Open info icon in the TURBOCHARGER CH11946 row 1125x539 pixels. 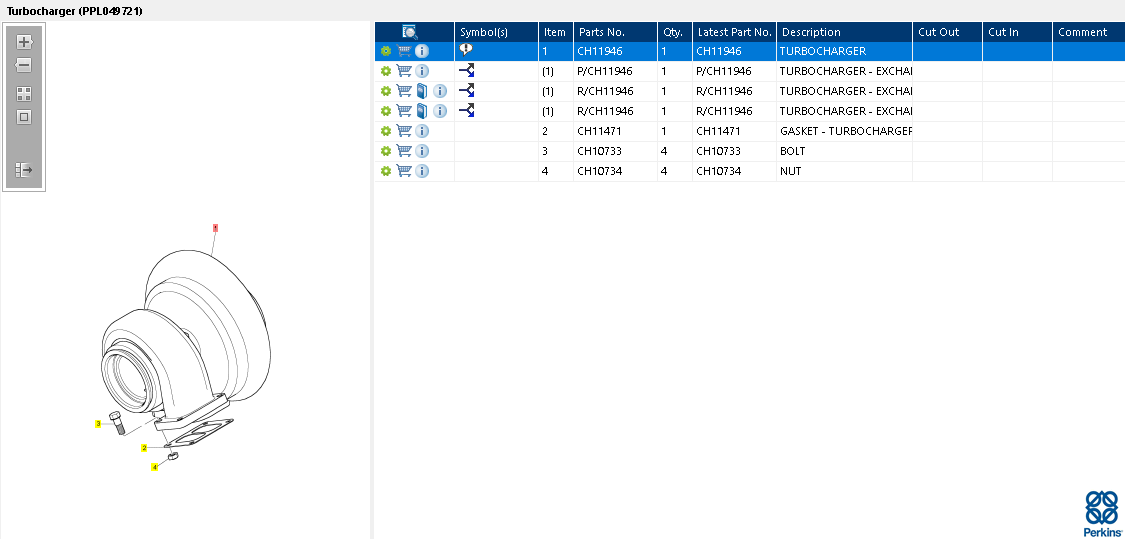coord(422,51)
